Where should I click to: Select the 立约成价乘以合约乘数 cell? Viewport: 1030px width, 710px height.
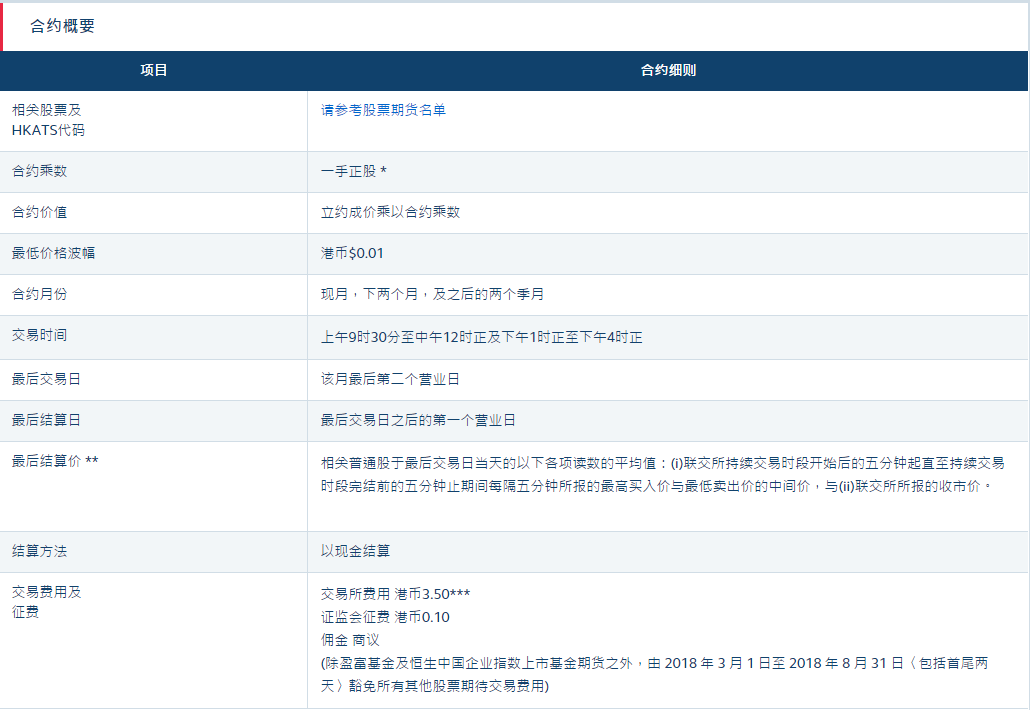(390, 212)
